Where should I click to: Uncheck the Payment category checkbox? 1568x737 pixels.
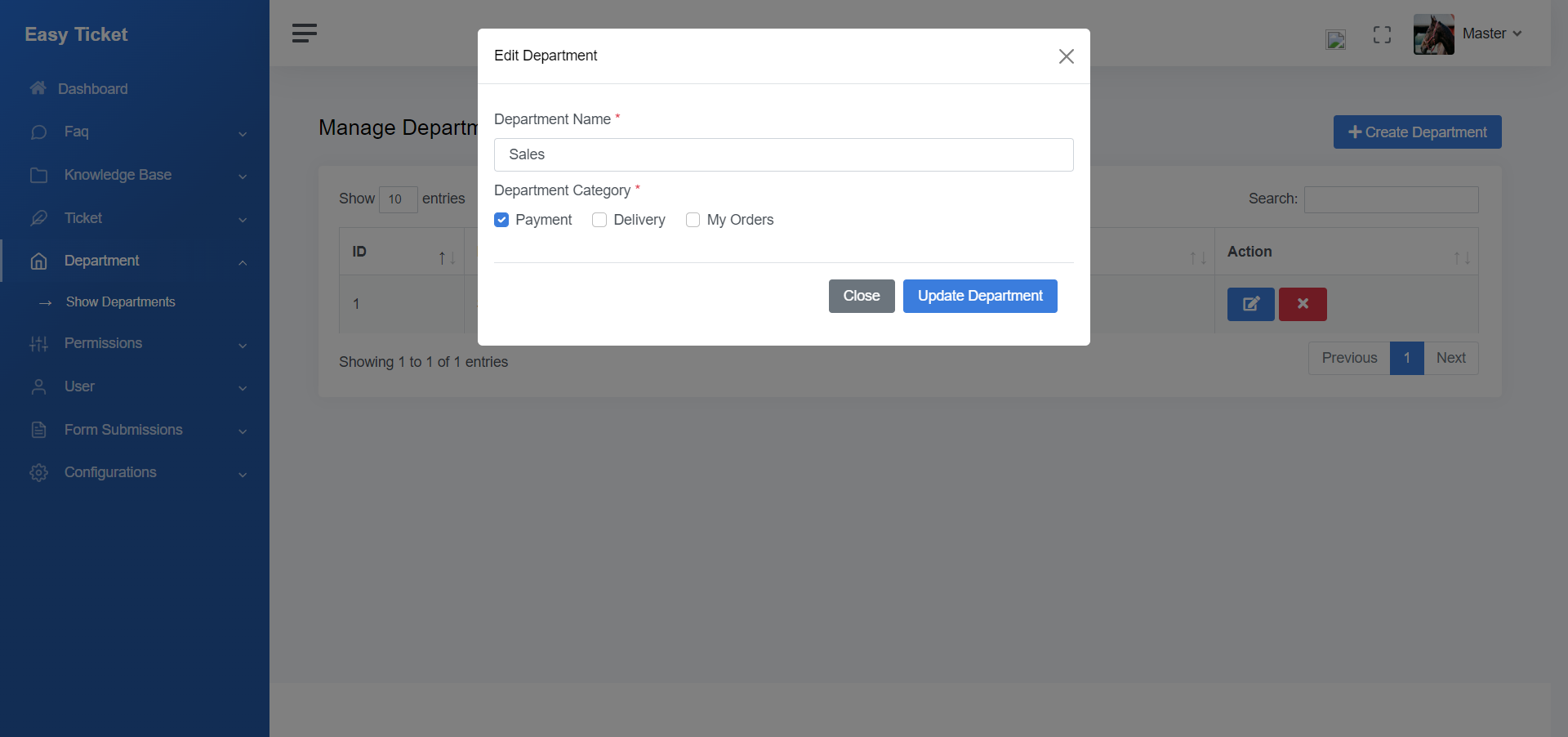501,220
